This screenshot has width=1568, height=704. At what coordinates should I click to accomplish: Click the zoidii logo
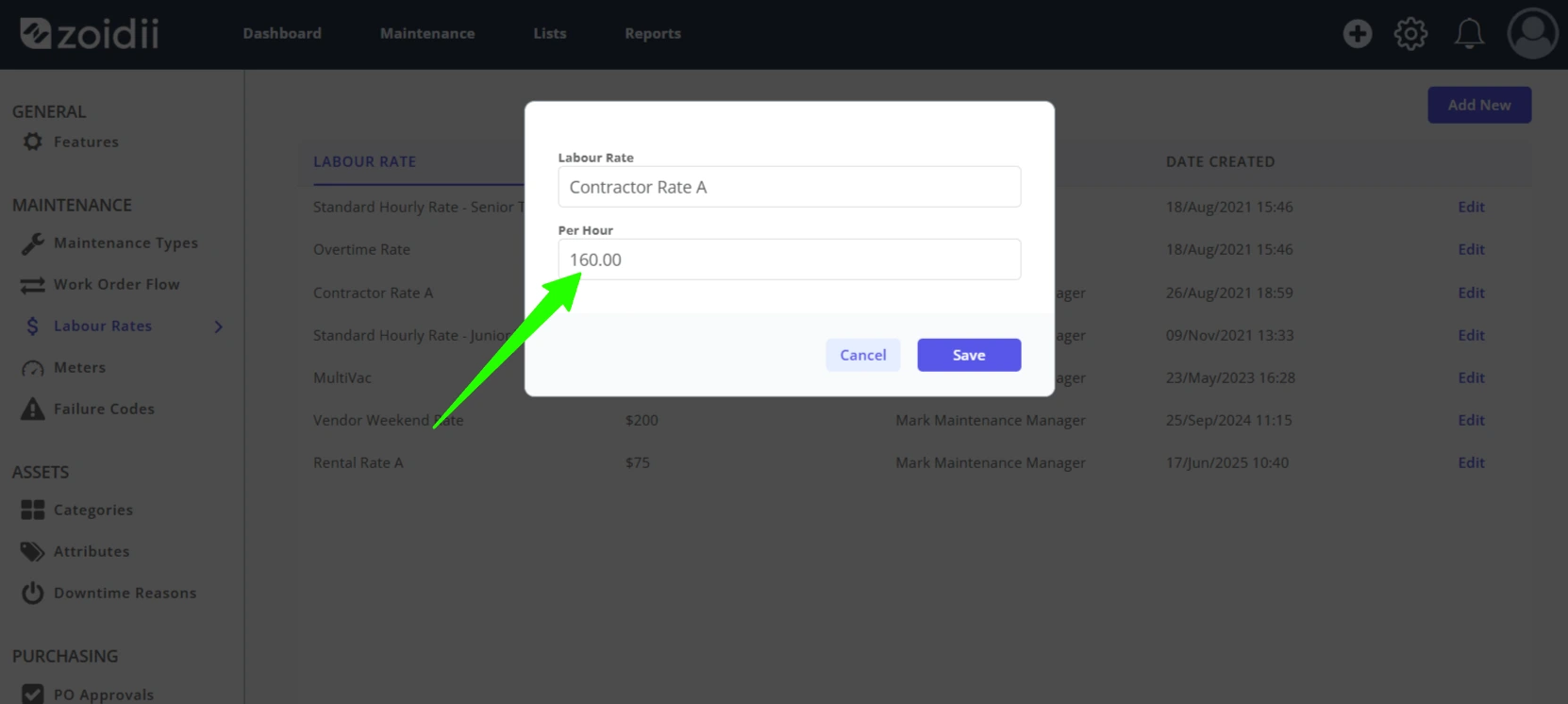pyautogui.click(x=90, y=33)
